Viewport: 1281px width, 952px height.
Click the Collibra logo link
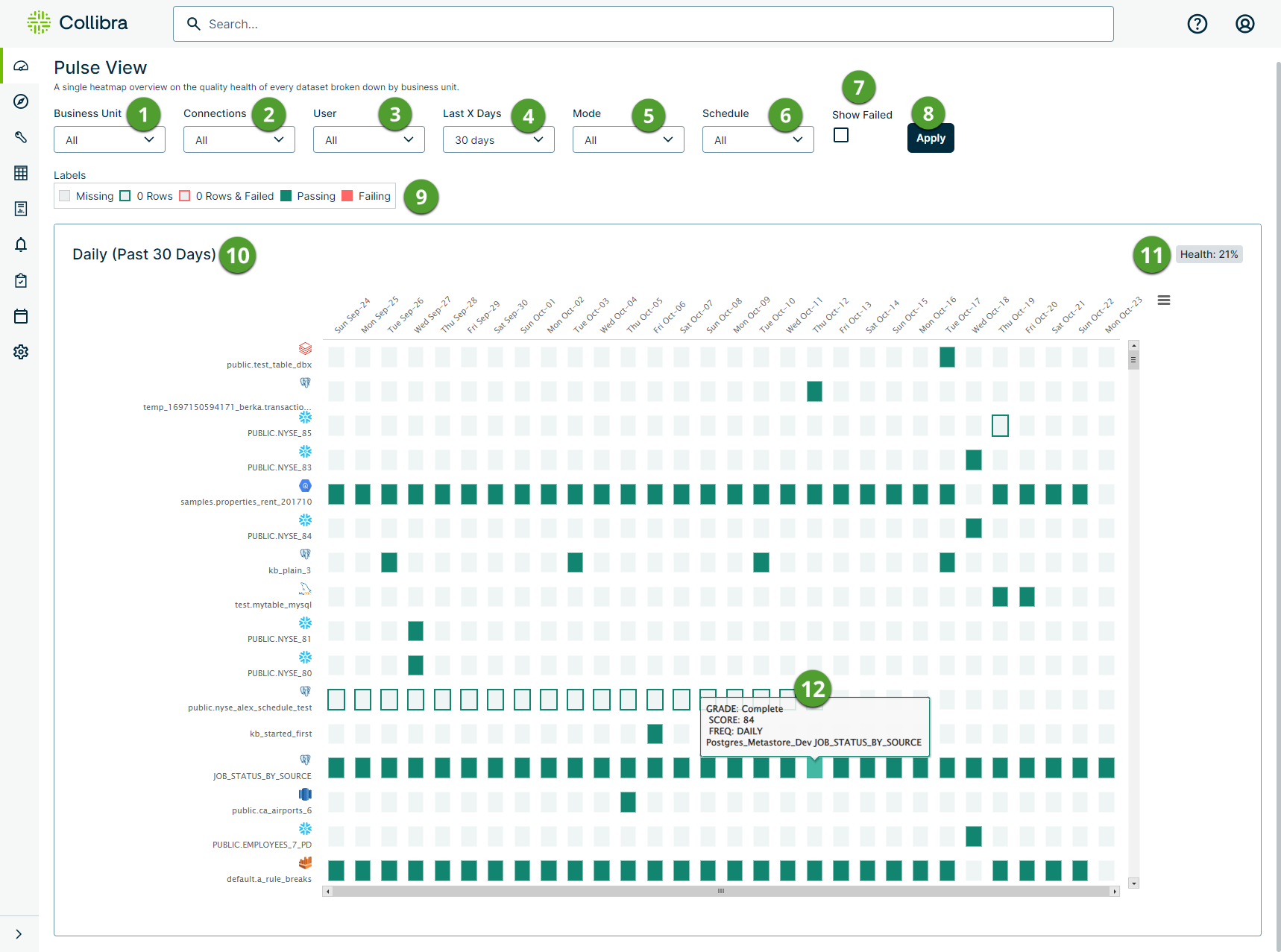click(78, 23)
